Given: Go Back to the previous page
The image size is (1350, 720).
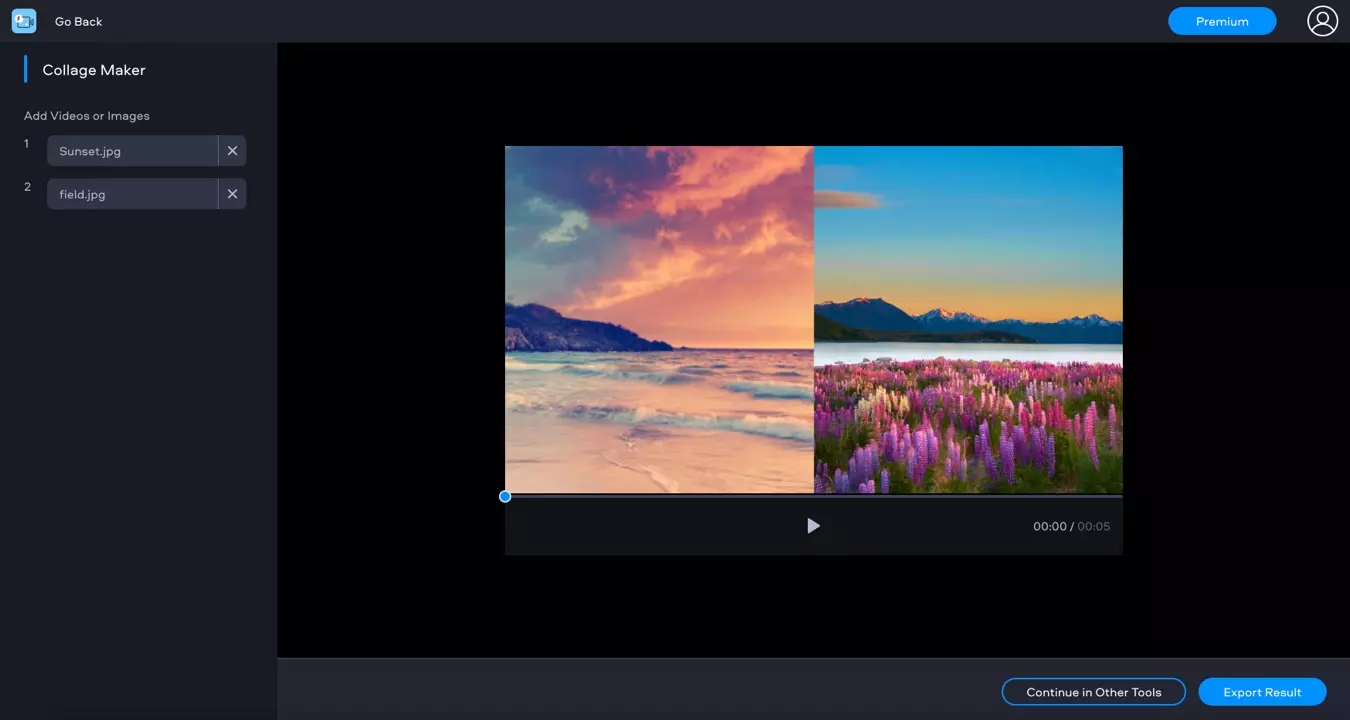Looking at the screenshot, I should [78, 21].
